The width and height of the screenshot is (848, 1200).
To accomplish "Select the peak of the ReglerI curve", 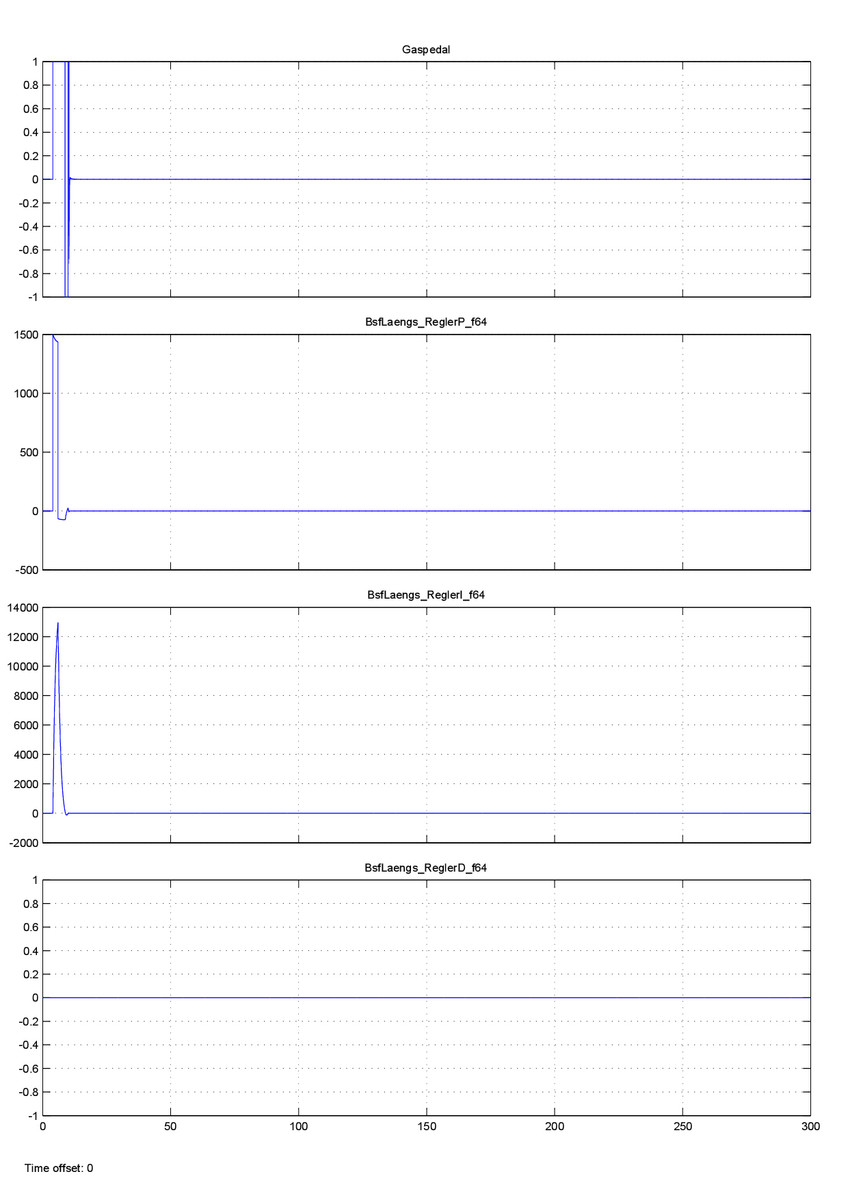I will 58,624.
